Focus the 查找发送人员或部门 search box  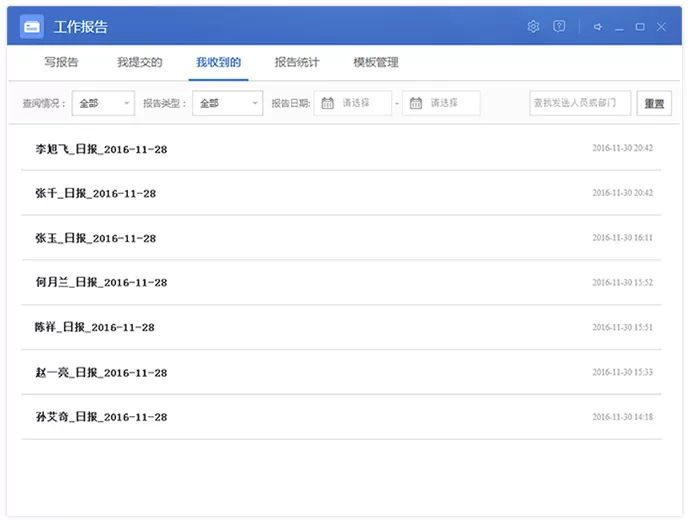(x=580, y=103)
